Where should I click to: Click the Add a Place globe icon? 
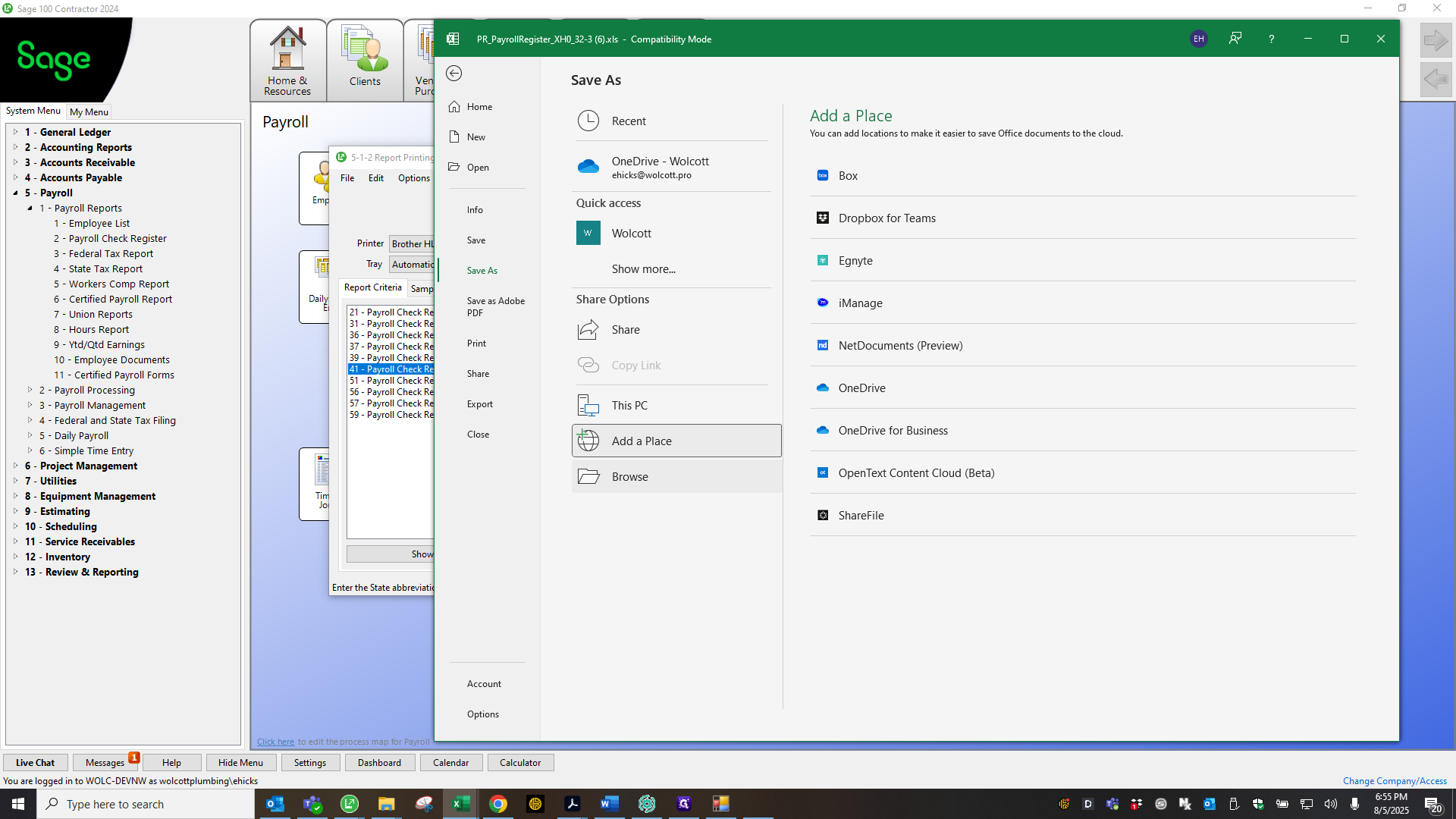point(588,441)
